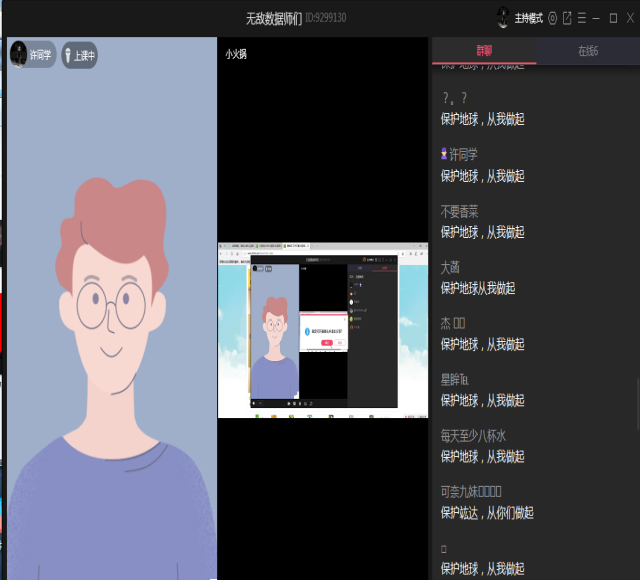Image resolution: width=640 pixels, height=580 pixels.
Task: Open the 主持模式 mode selector
Action: click(x=528, y=19)
